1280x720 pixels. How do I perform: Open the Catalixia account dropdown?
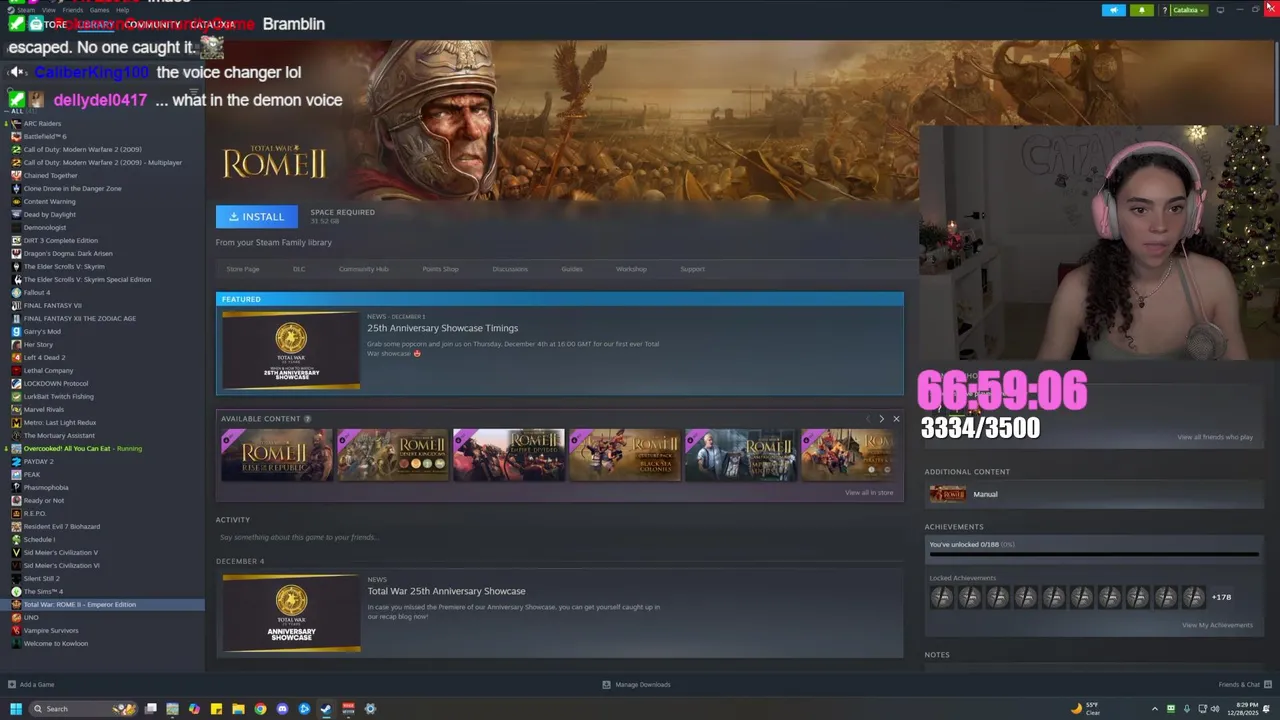[x=1188, y=10]
